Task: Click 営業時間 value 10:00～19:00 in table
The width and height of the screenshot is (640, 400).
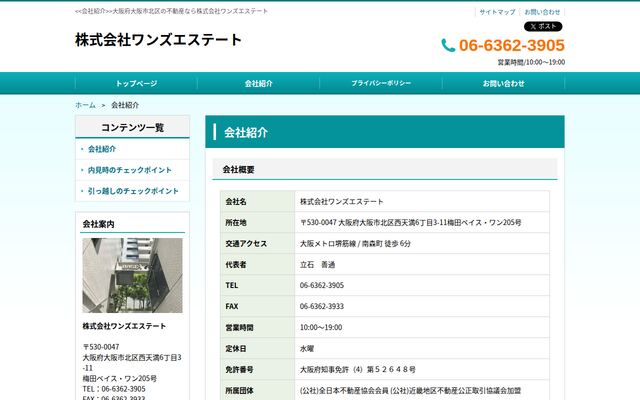Action: click(x=321, y=327)
